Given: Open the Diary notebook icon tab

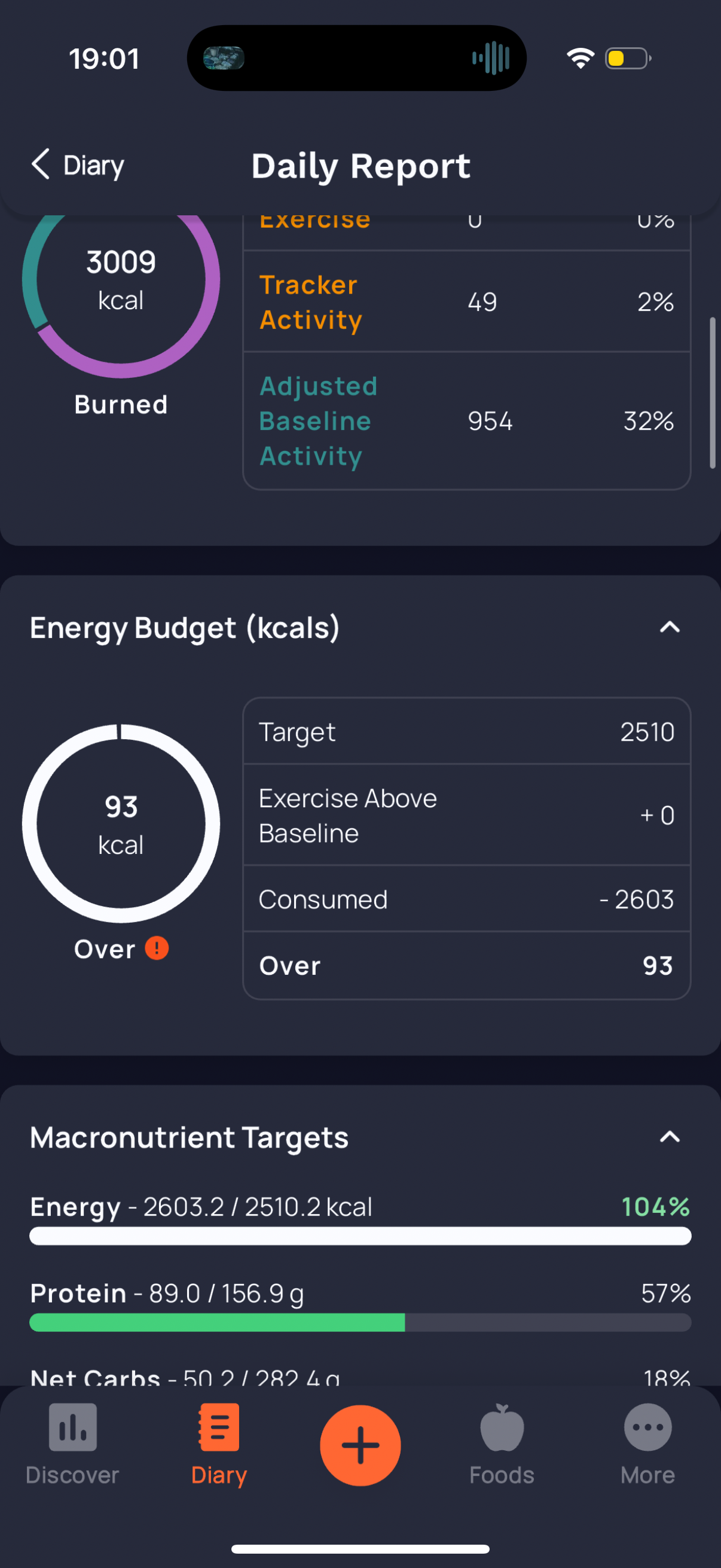Looking at the screenshot, I should (x=218, y=1427).
